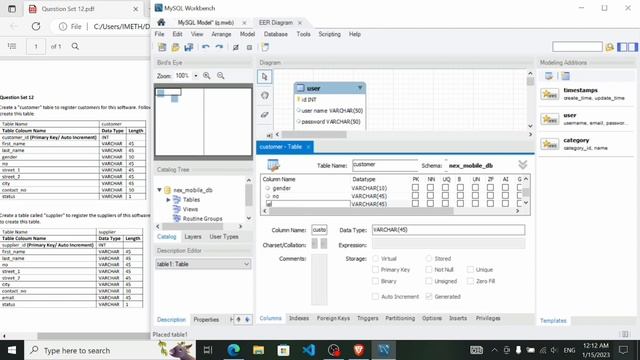Check PK checkbox for the no column
640x360 pixels.
click(x=416, y=196)
